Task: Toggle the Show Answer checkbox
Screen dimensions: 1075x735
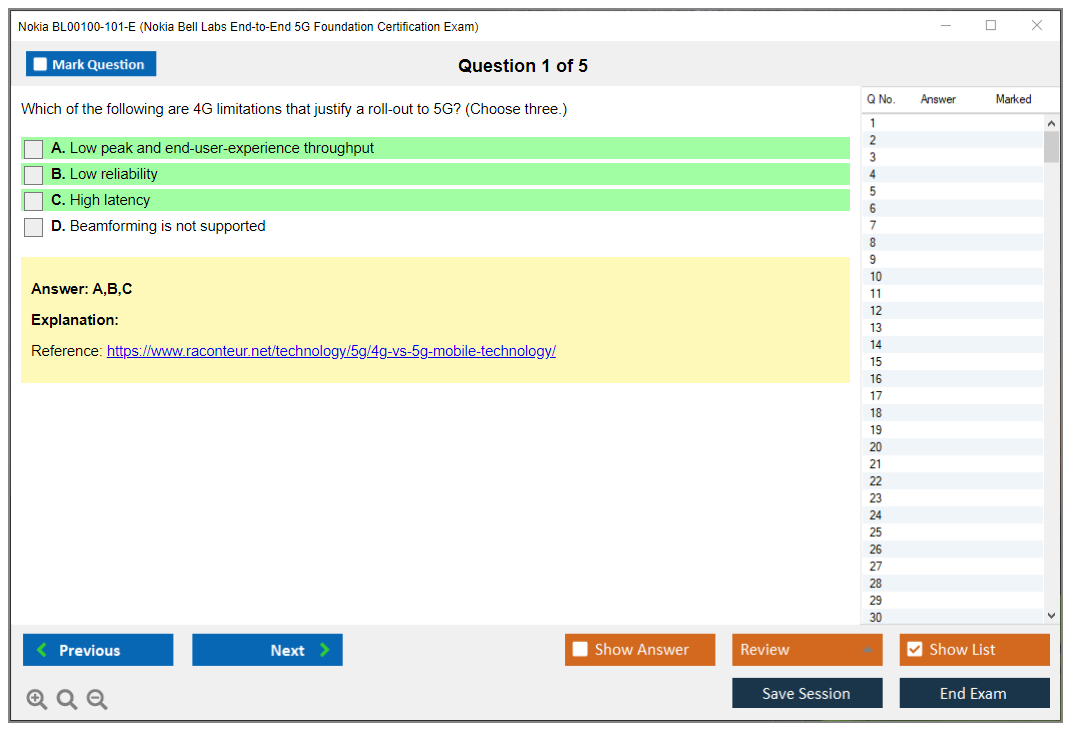Action: tap(581, 650)
